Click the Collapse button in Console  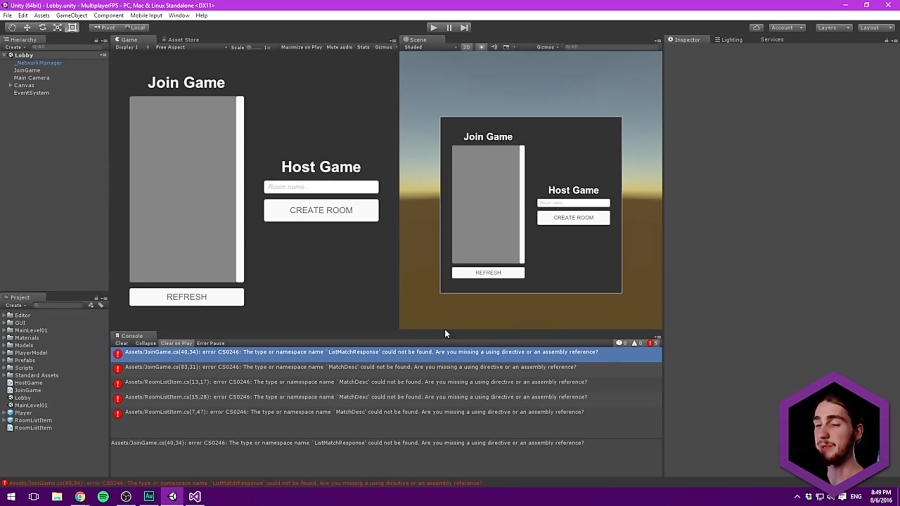coord(146,343)
